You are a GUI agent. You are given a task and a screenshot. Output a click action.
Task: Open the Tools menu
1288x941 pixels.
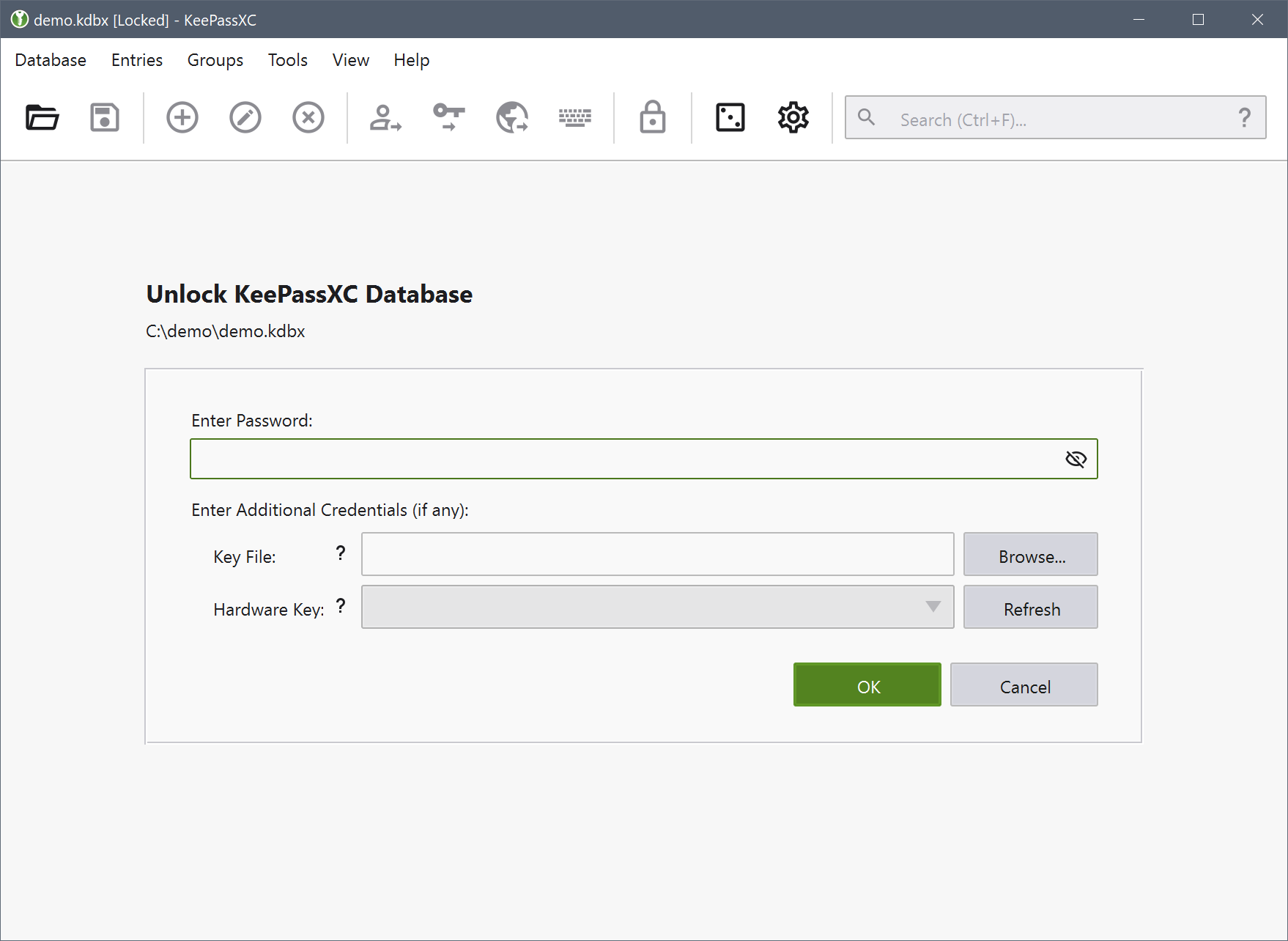click(x=287, y=60)
